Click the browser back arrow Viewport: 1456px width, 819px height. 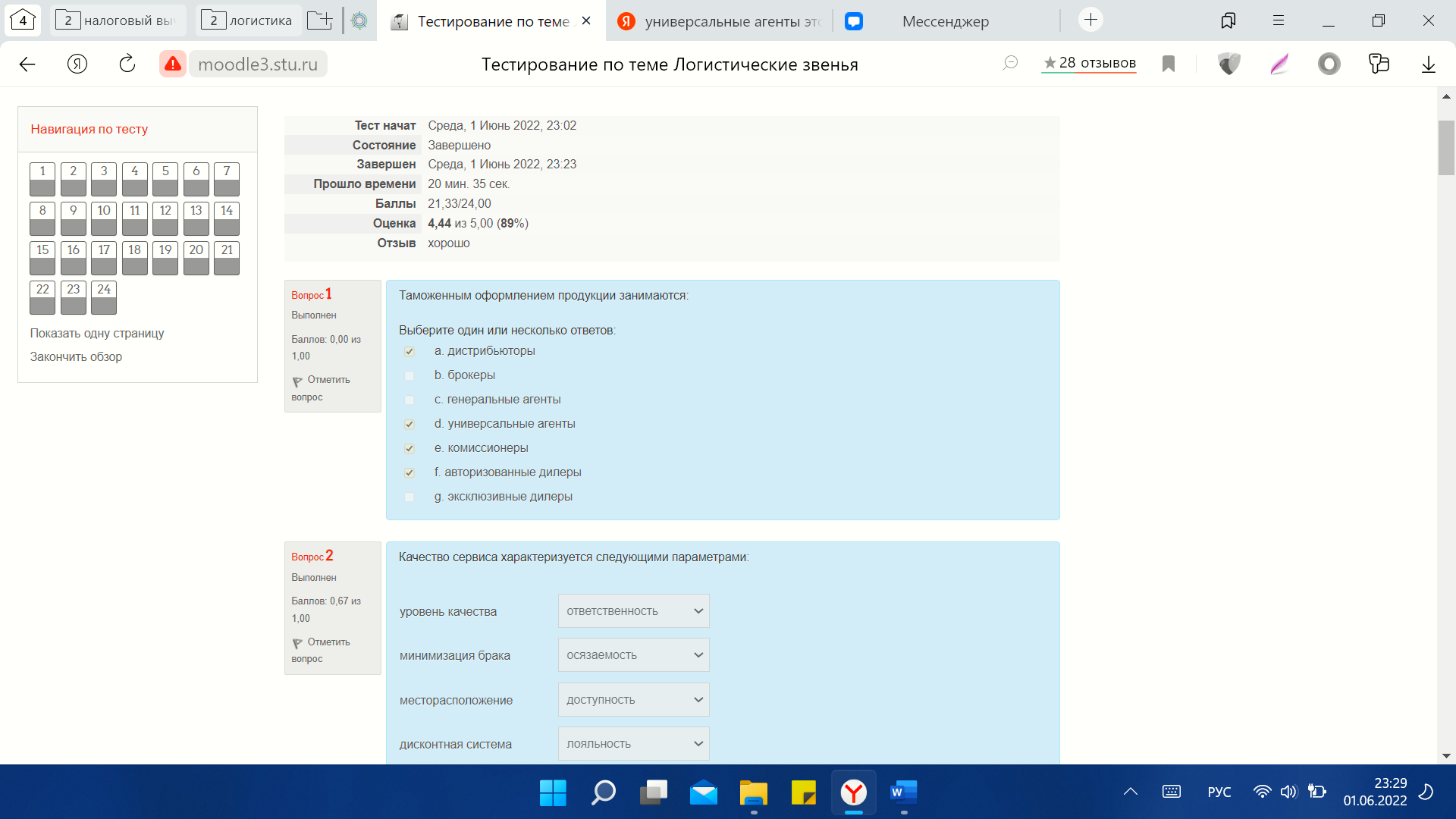pos(27,64)
